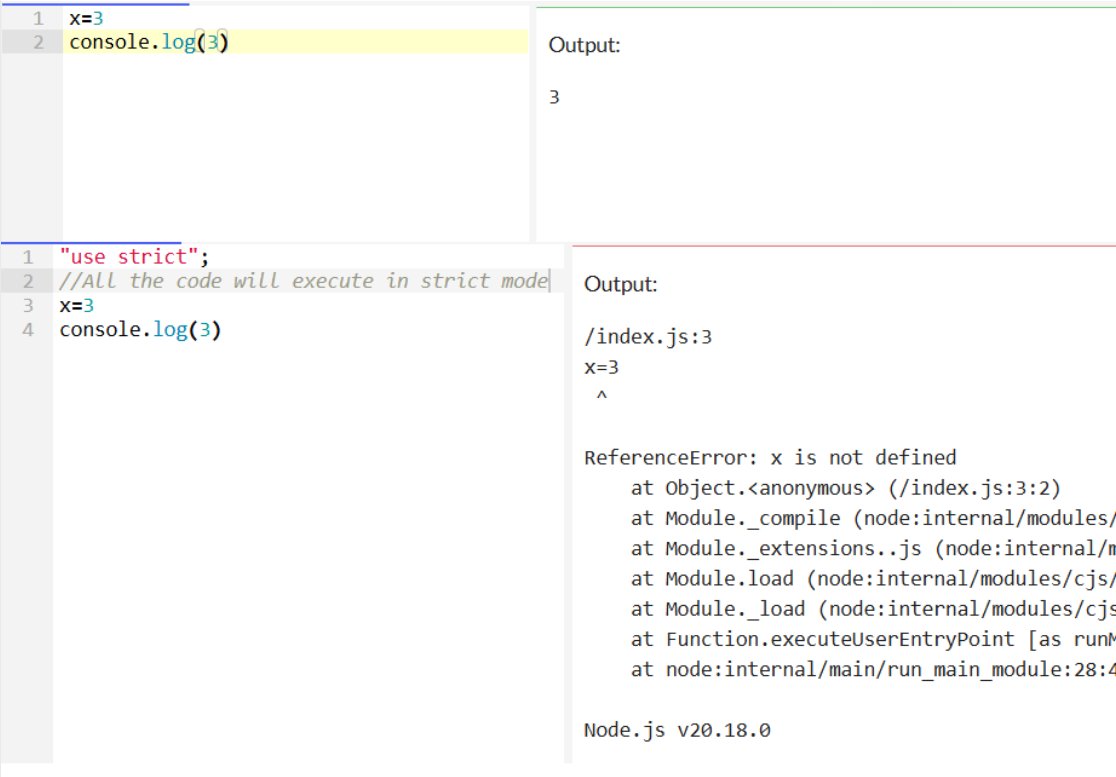This screenshot has width=1116, height=777.
Task: Select gutter line number 2 on the highlighted row
Action: (38, 43)
